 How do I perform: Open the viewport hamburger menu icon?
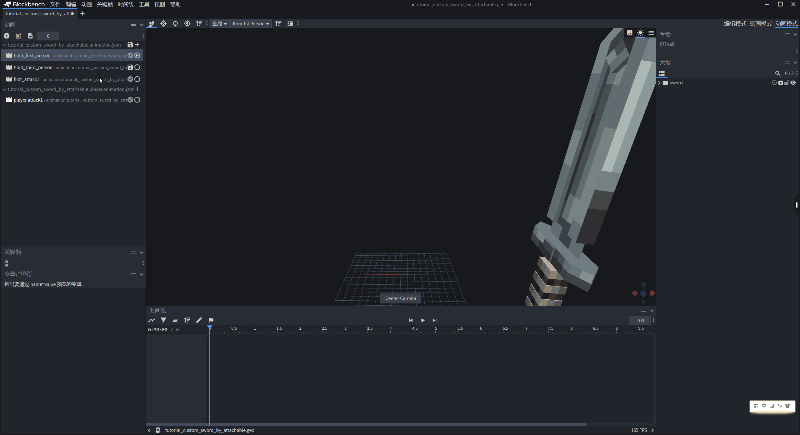pyautogui.click(x=651, y=33)
